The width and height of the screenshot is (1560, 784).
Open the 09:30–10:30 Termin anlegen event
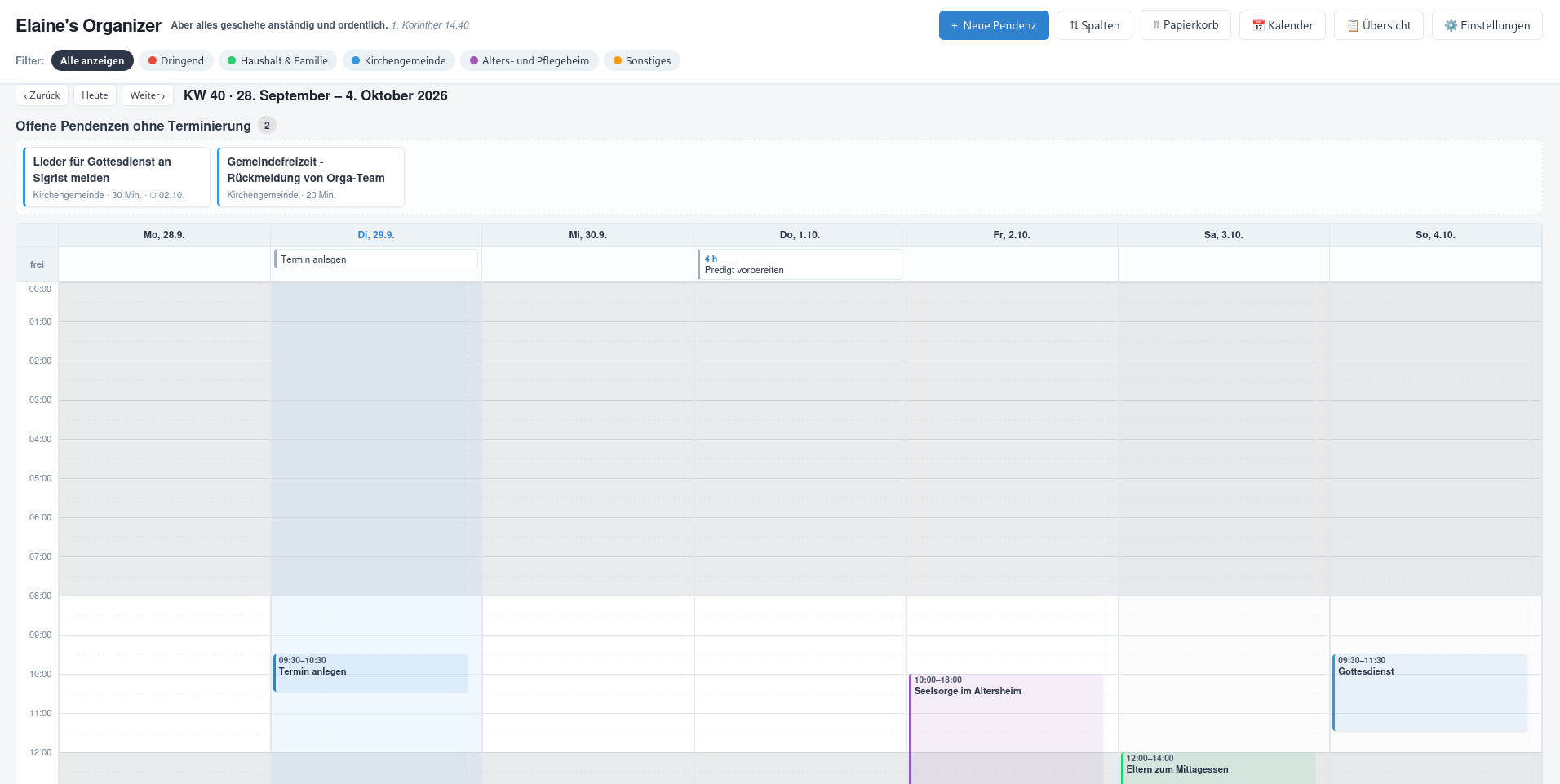370,673
